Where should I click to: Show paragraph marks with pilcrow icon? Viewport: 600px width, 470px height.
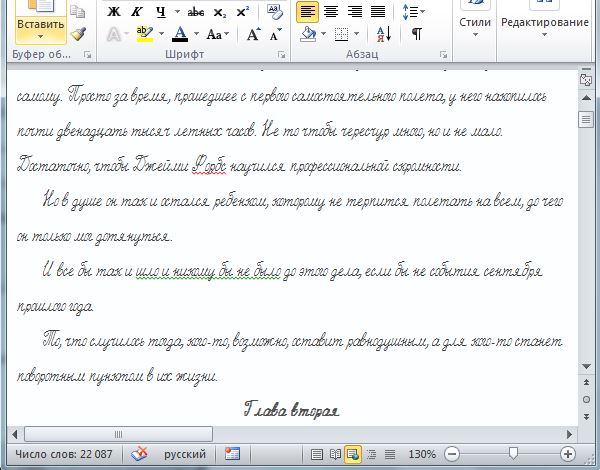pos(416,34)
